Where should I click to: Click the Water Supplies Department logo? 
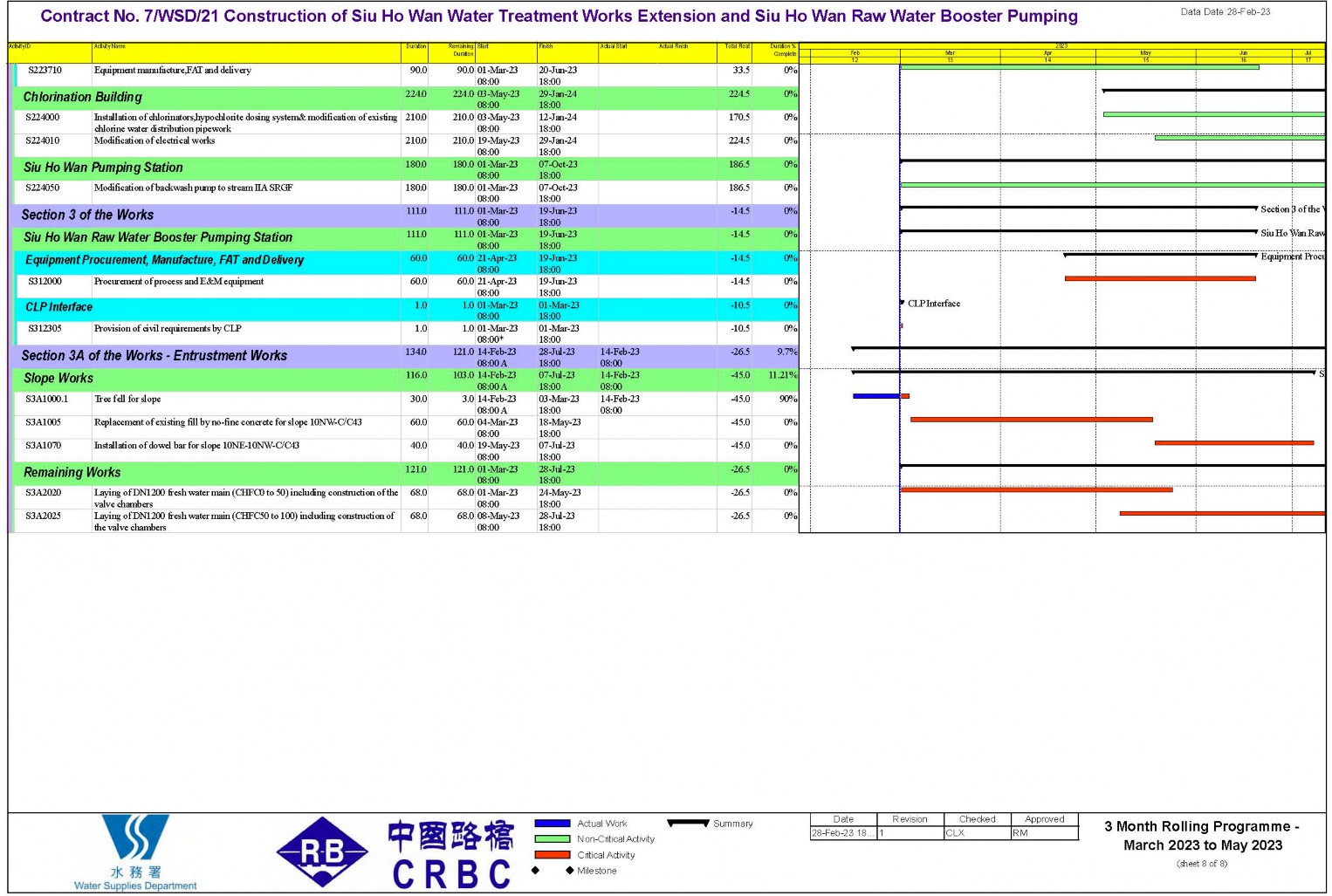point(135,852)
